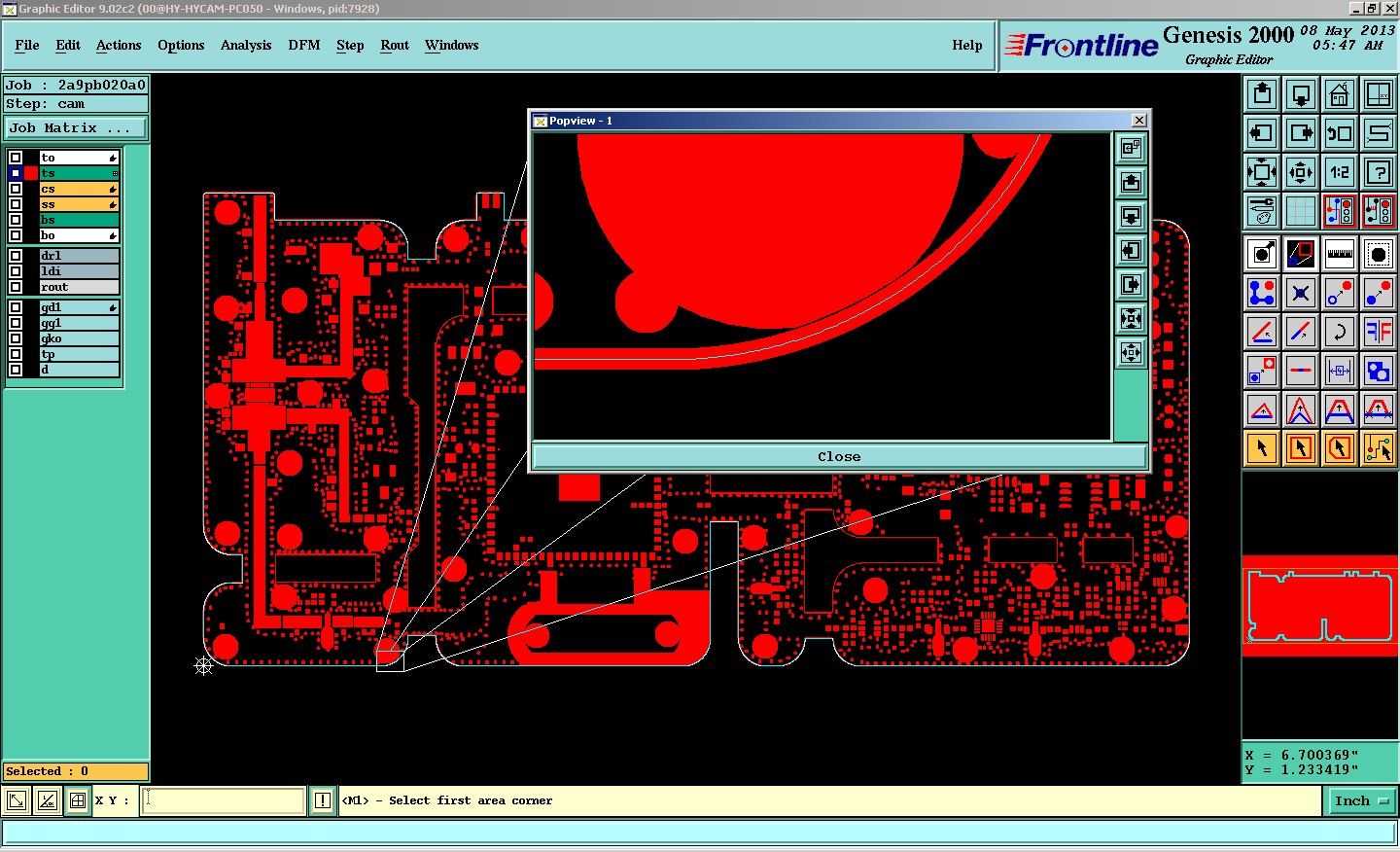
Task: Click the Close button in Popview
Action: (x=839, y=457)
